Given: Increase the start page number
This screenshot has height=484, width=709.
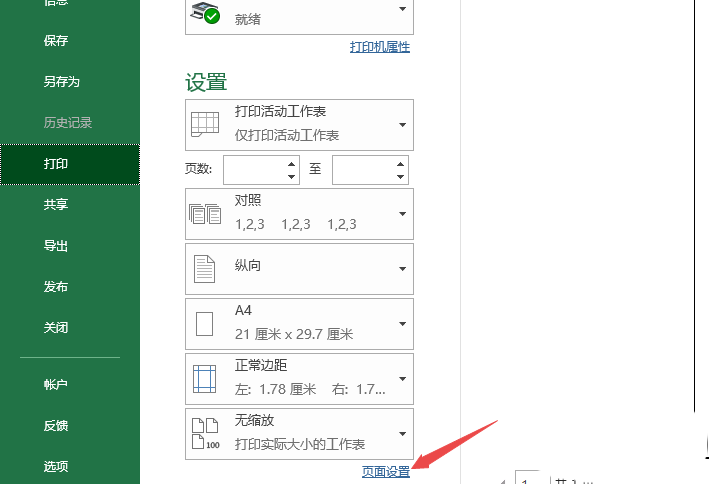Looking at the screenshot, I should (x=292, y=164).
